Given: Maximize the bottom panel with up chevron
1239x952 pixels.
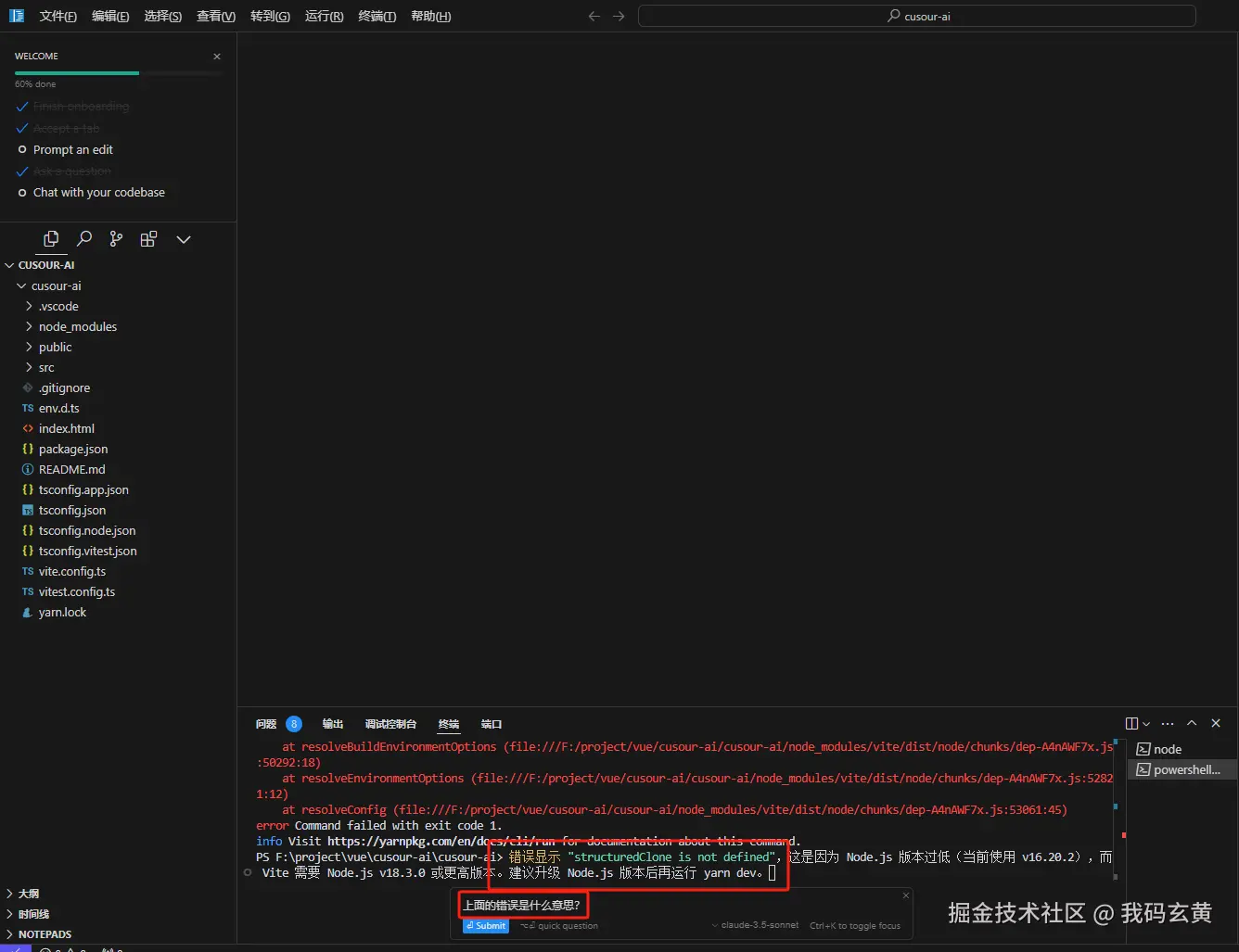Looking at the screenshot, I should [1192, 724].
